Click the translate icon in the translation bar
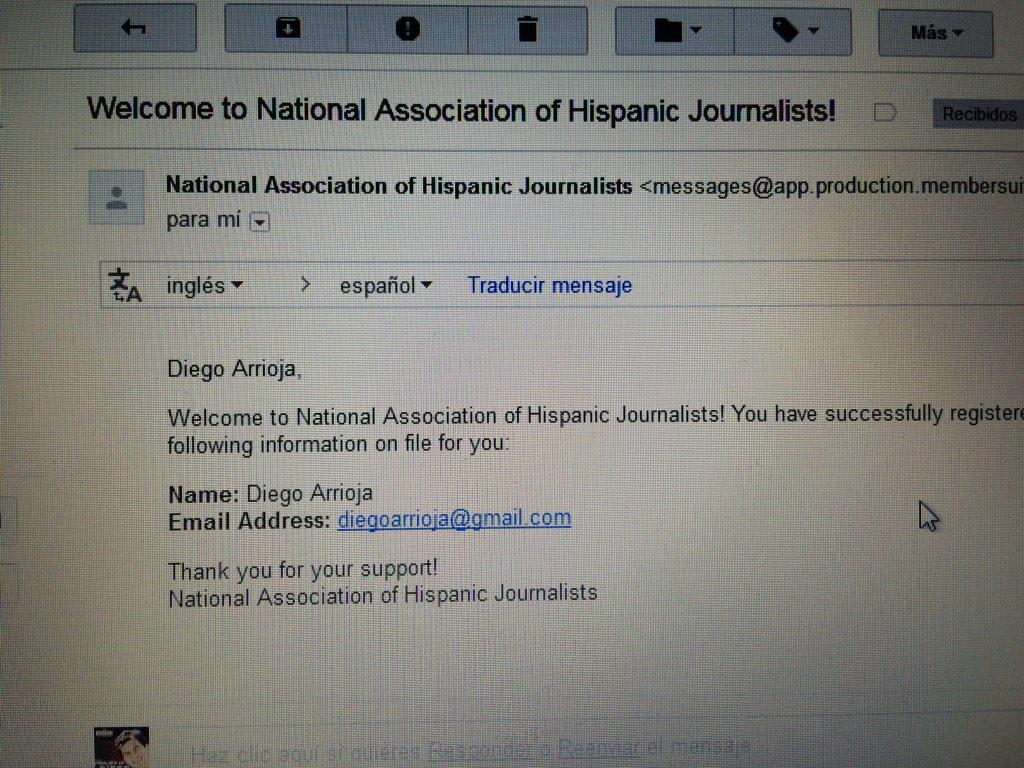The width and height of the screenshot is (1024, 768). tap(125, 286)
